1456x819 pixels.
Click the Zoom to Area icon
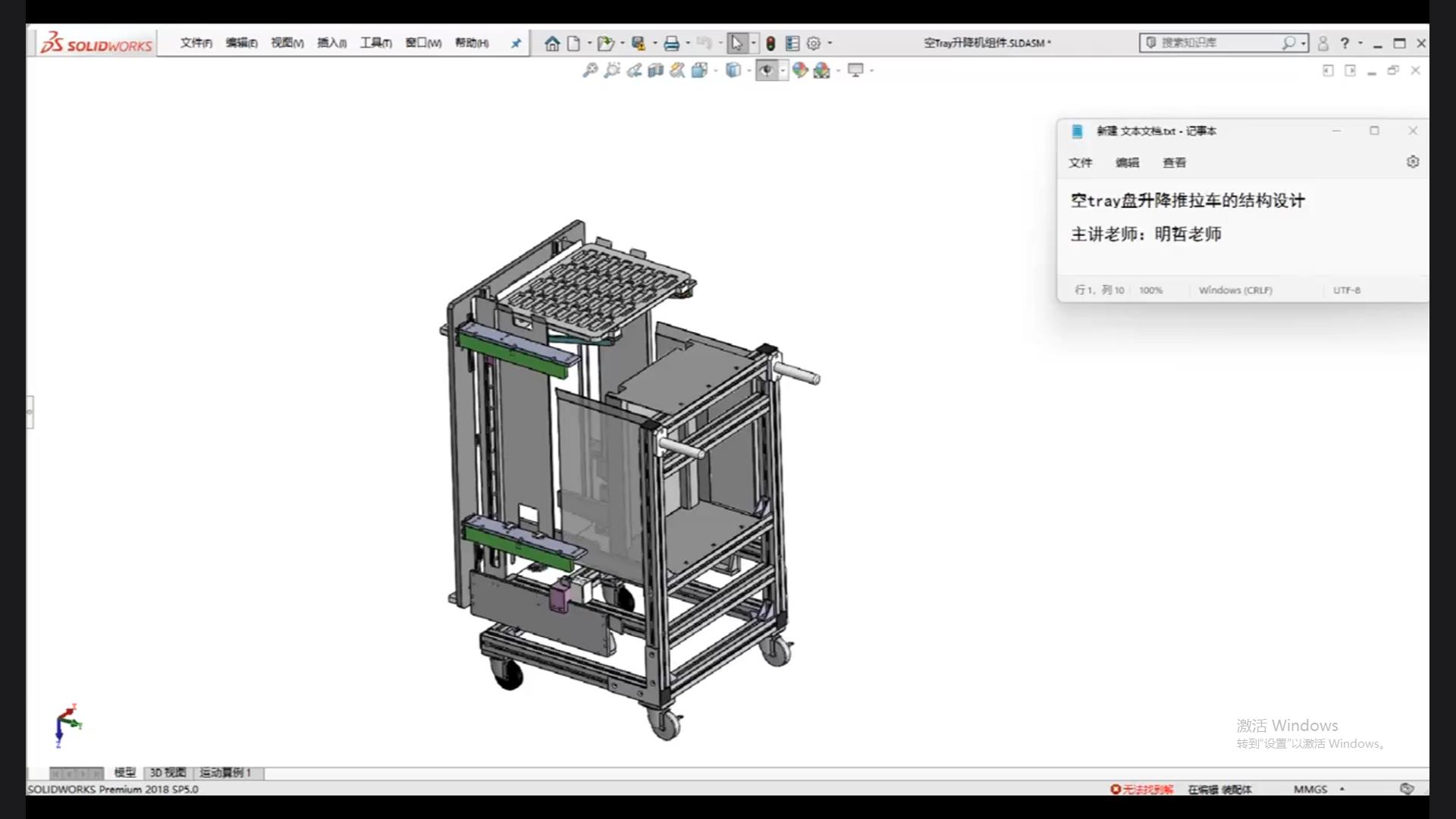(x=612, y=71)
